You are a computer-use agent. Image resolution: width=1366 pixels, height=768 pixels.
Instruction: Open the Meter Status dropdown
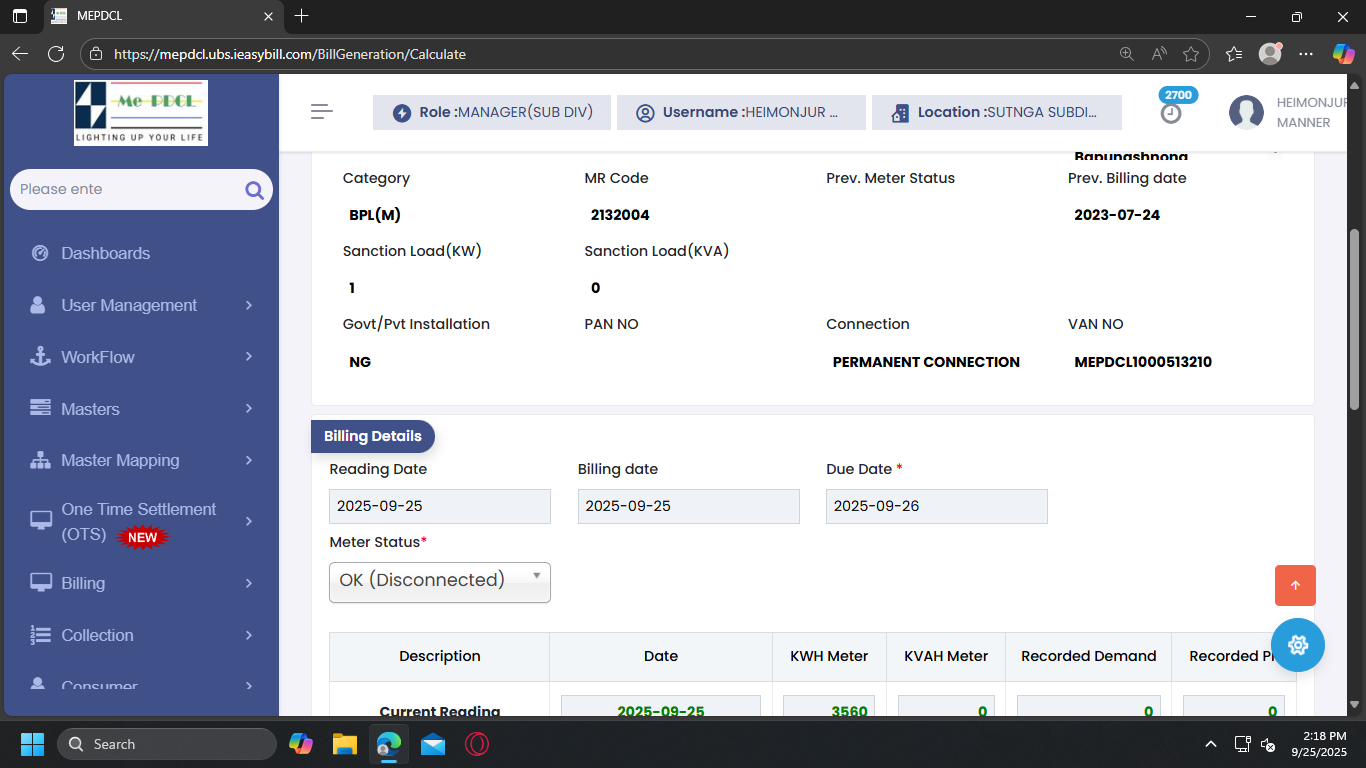(x=440, y=582)
